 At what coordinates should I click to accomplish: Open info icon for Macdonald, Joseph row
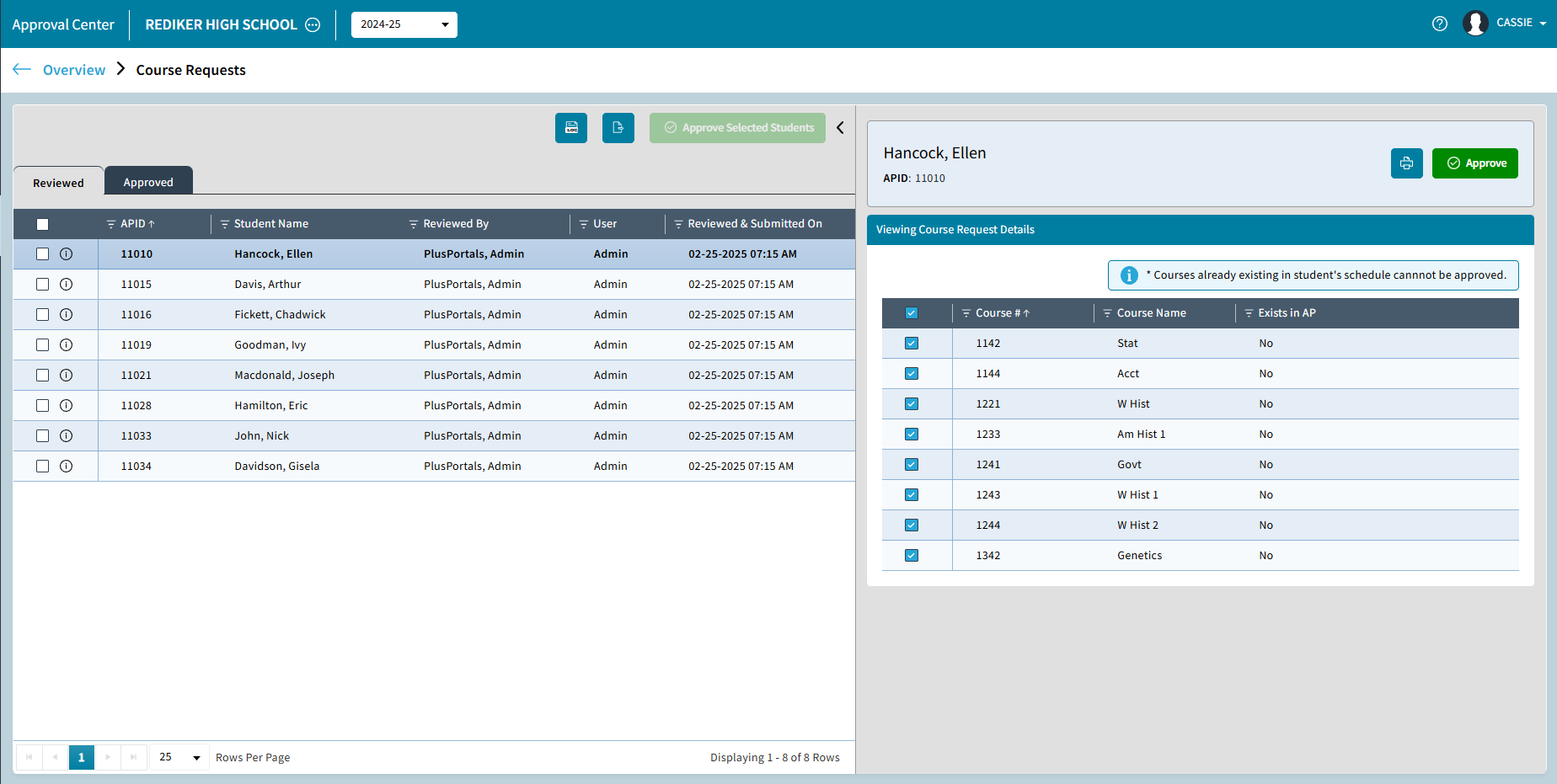67,375
